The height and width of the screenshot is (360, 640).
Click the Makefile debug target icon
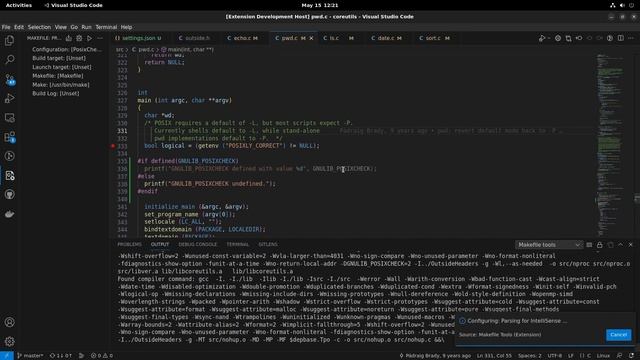[x=79, y=38]
